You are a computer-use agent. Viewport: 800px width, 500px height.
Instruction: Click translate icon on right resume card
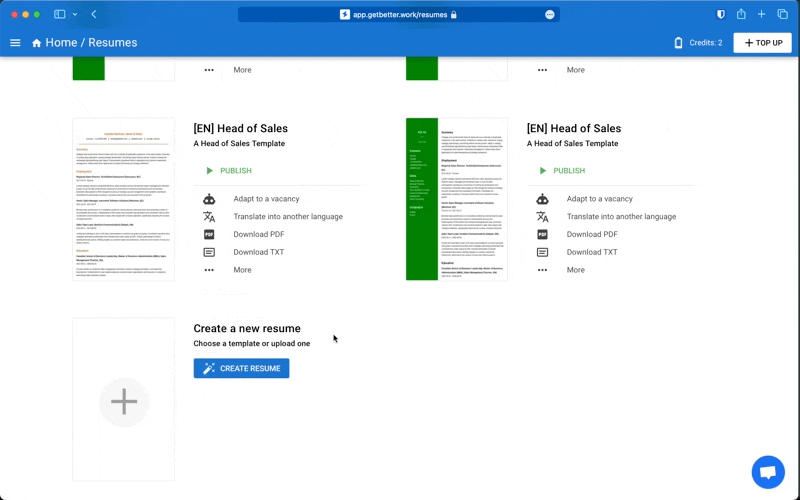[542, 217]
